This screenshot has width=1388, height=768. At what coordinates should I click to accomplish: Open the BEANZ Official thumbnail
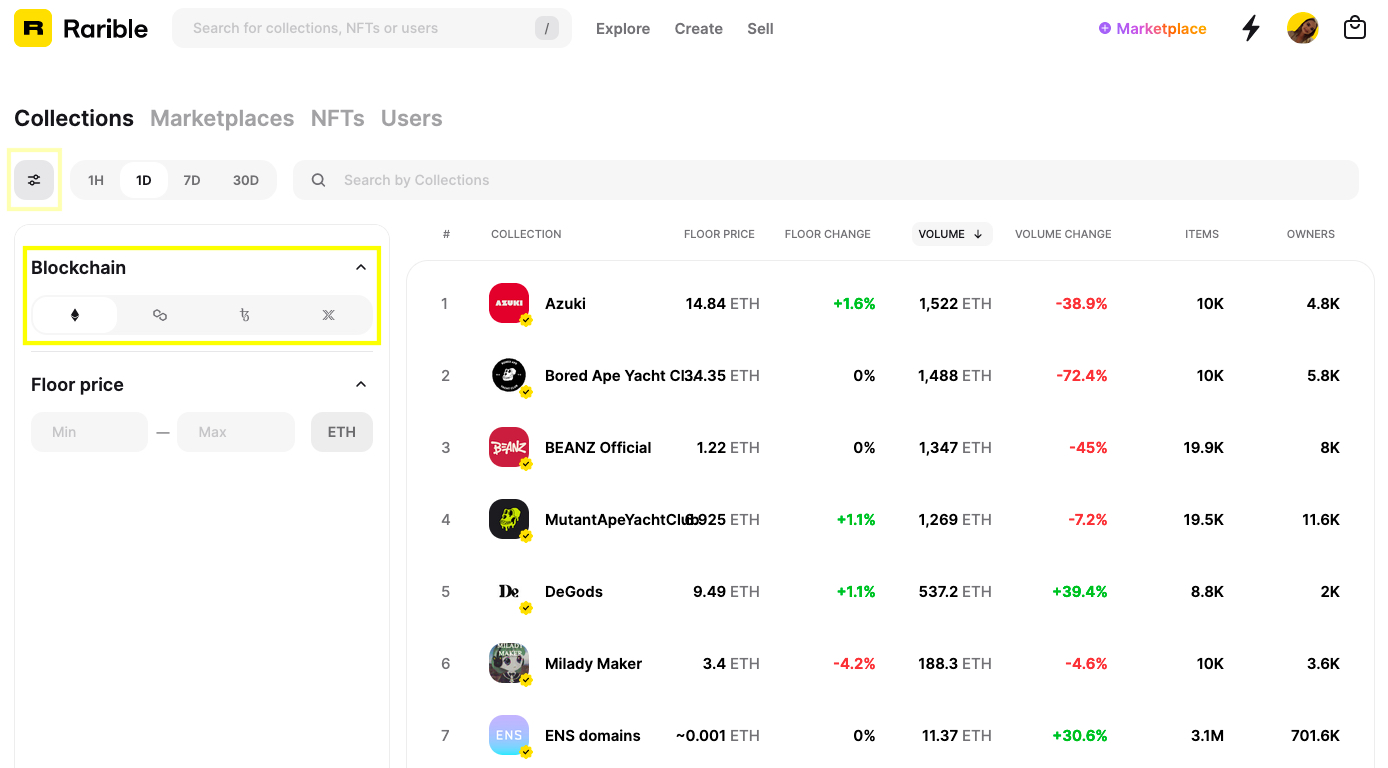pos(509,447)
